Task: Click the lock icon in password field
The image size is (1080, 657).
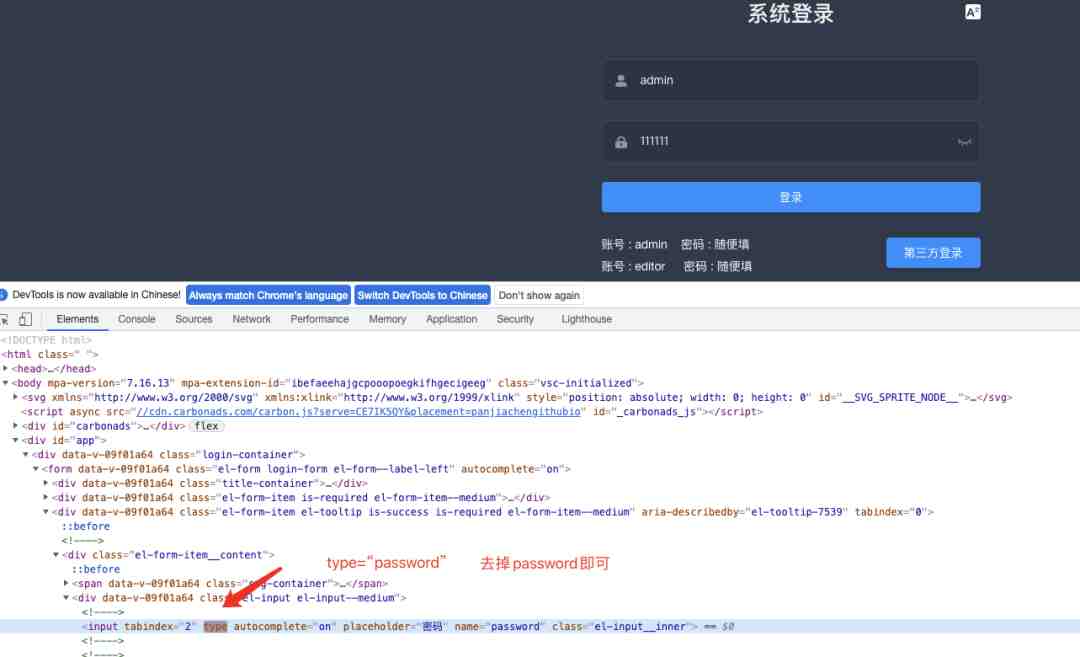Action: pos(621,142)
